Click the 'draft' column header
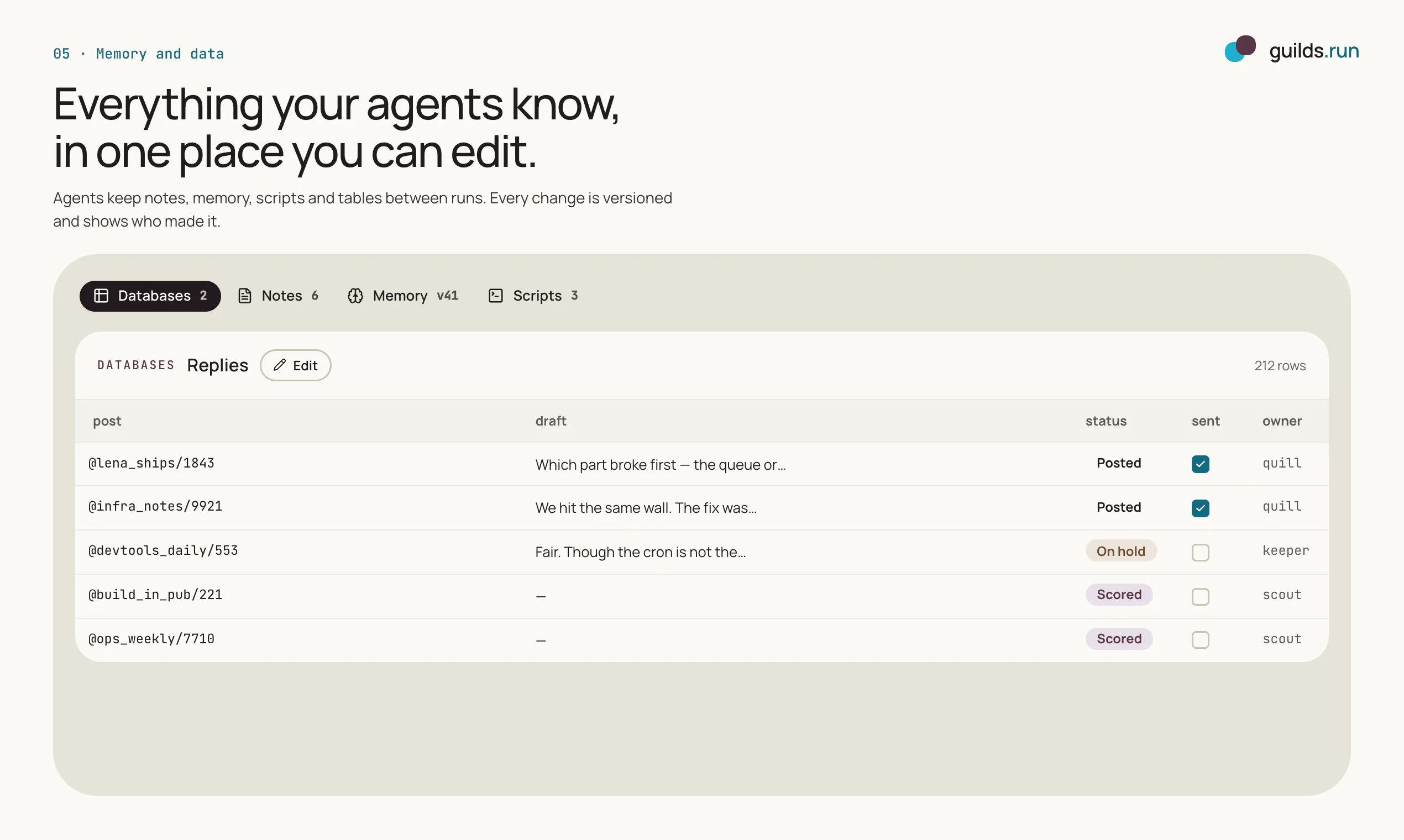 (x=551, y=421)
